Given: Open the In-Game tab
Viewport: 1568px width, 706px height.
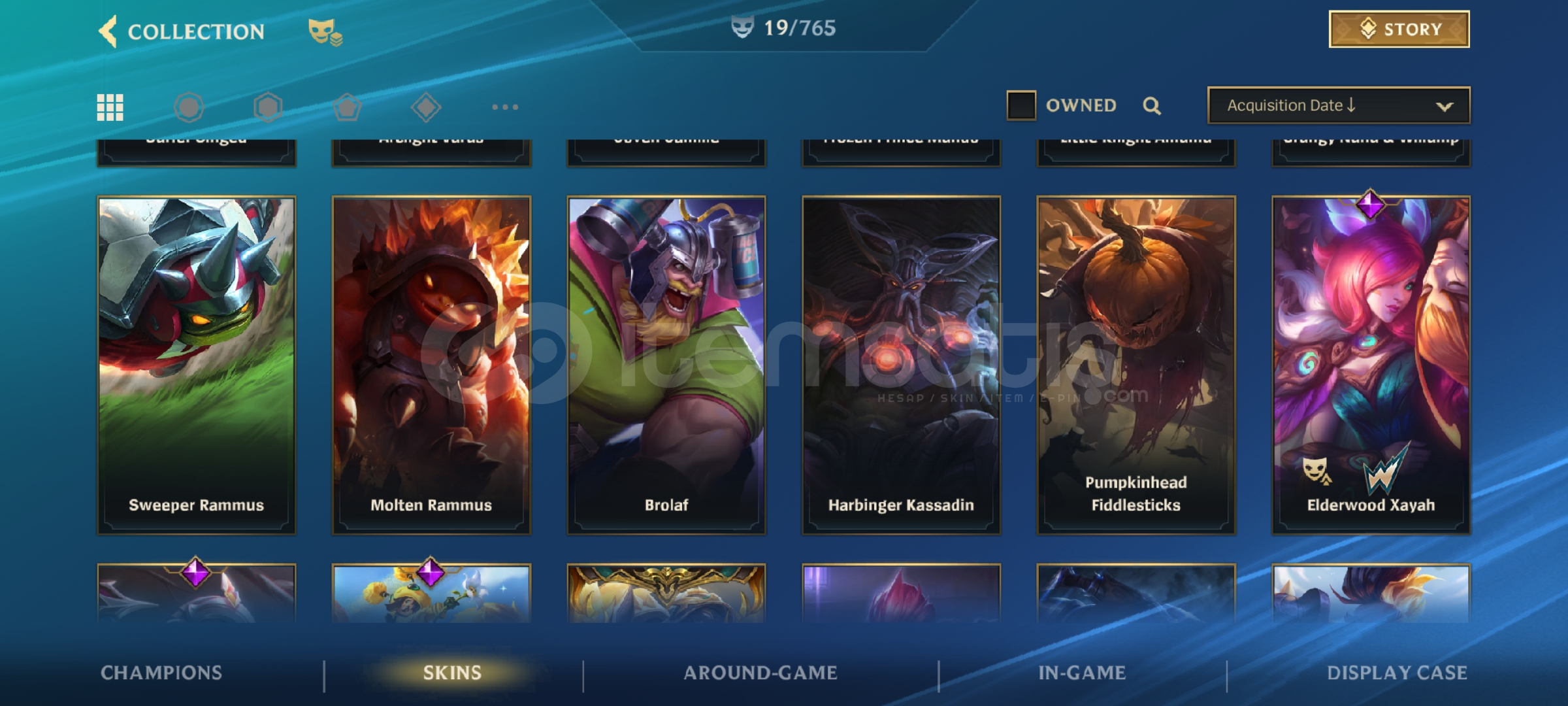Looking at the screenshot, I should coord(1082,673).
